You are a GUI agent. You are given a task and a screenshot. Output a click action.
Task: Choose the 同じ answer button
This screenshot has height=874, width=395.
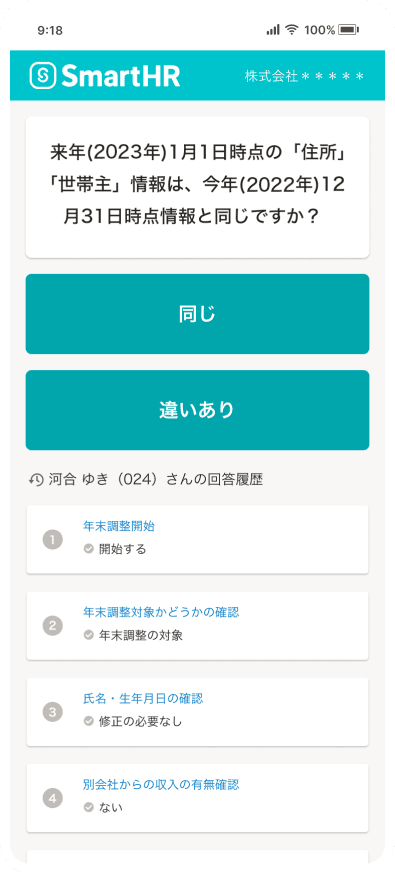[197, 314]
